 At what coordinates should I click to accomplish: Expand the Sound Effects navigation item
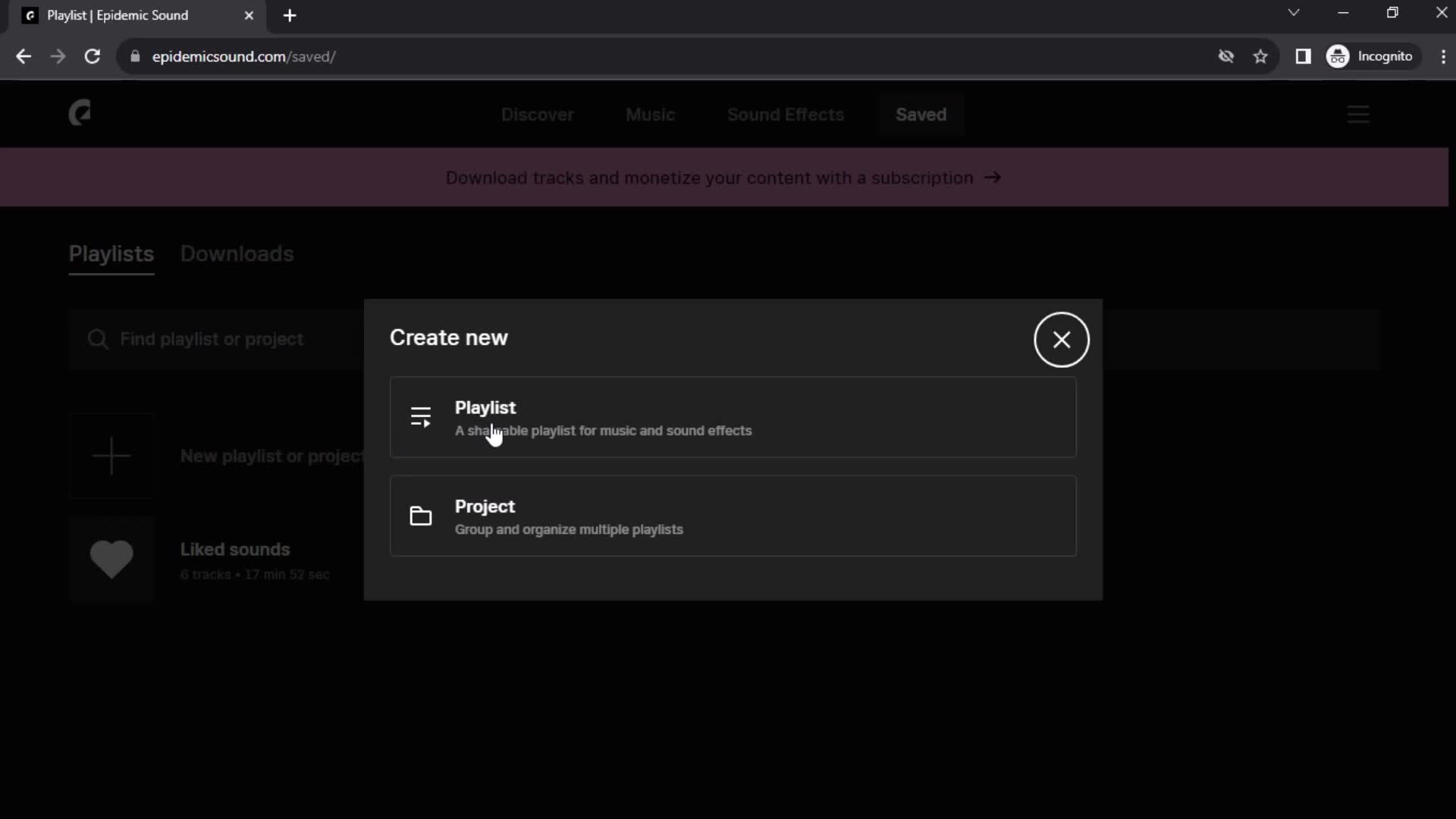tap(786, 114)
